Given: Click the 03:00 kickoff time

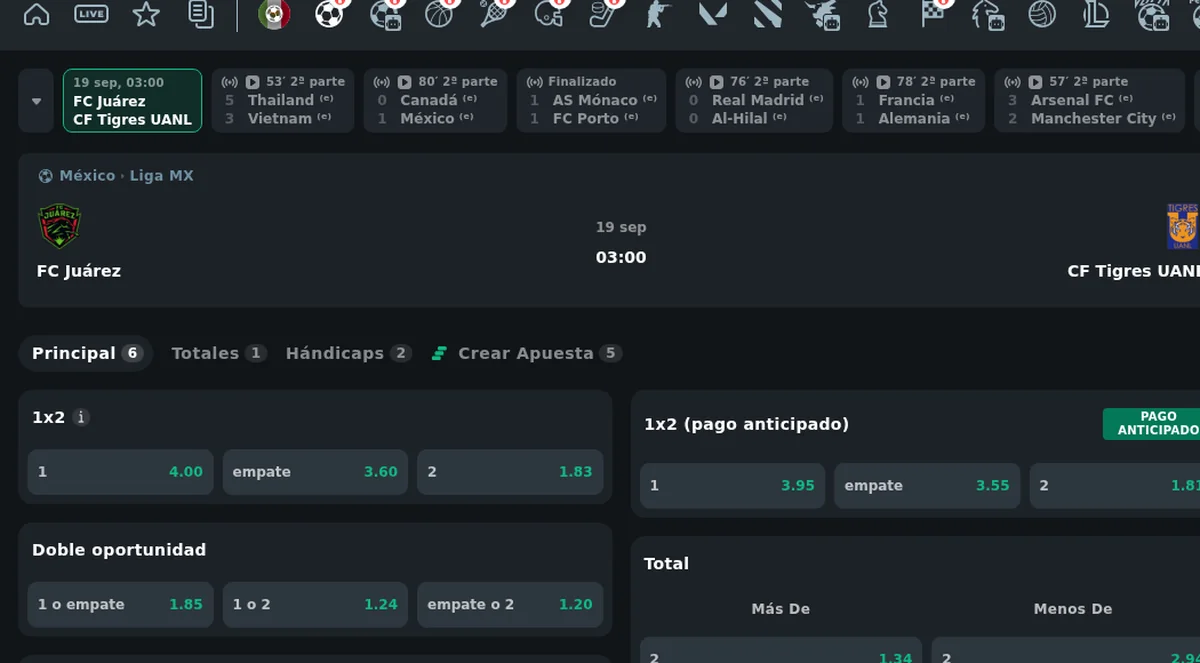Looking at the screenshot, I should (x=621, y=257).
